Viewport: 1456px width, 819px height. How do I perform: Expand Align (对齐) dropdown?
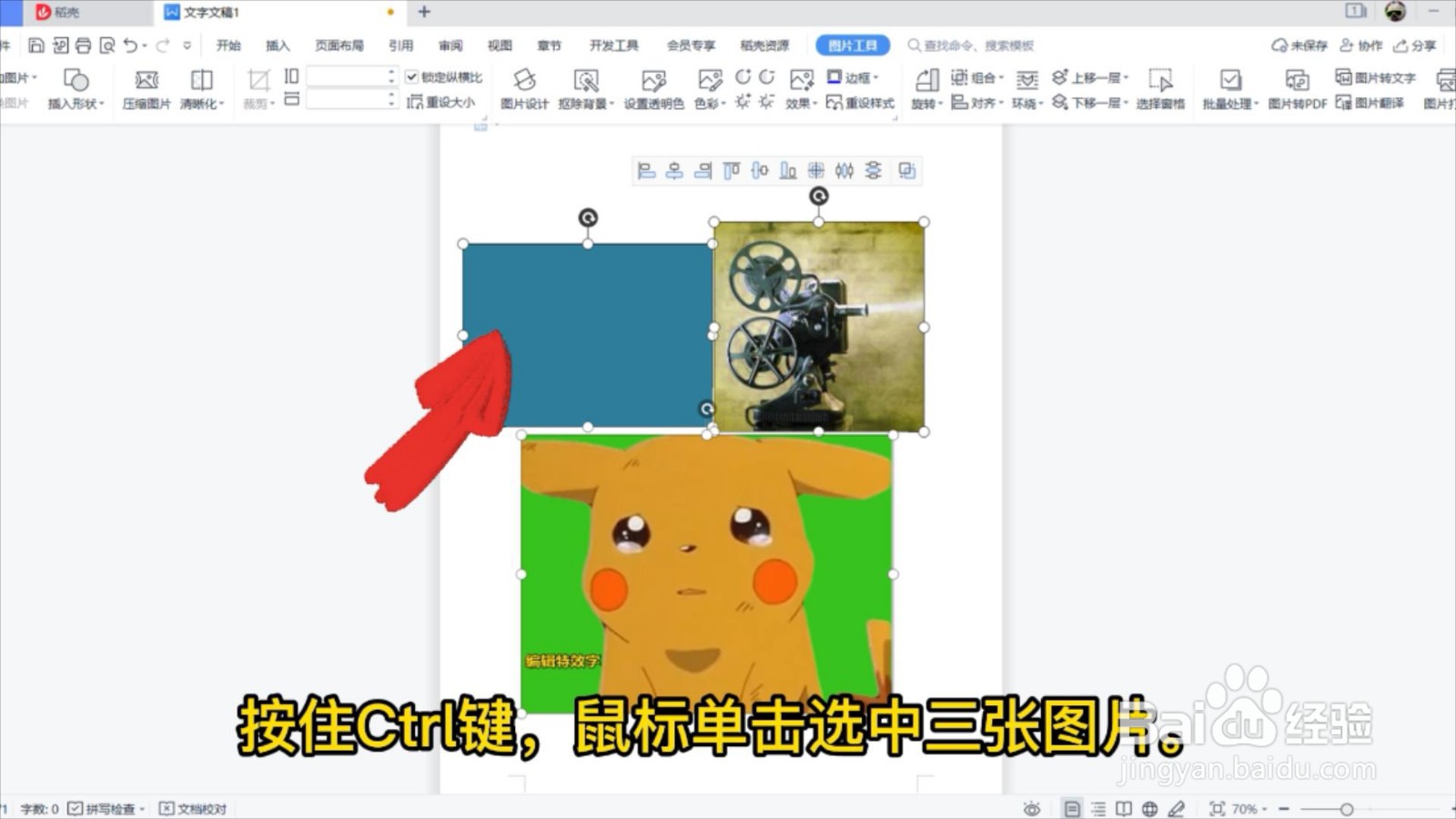point(978,103)
